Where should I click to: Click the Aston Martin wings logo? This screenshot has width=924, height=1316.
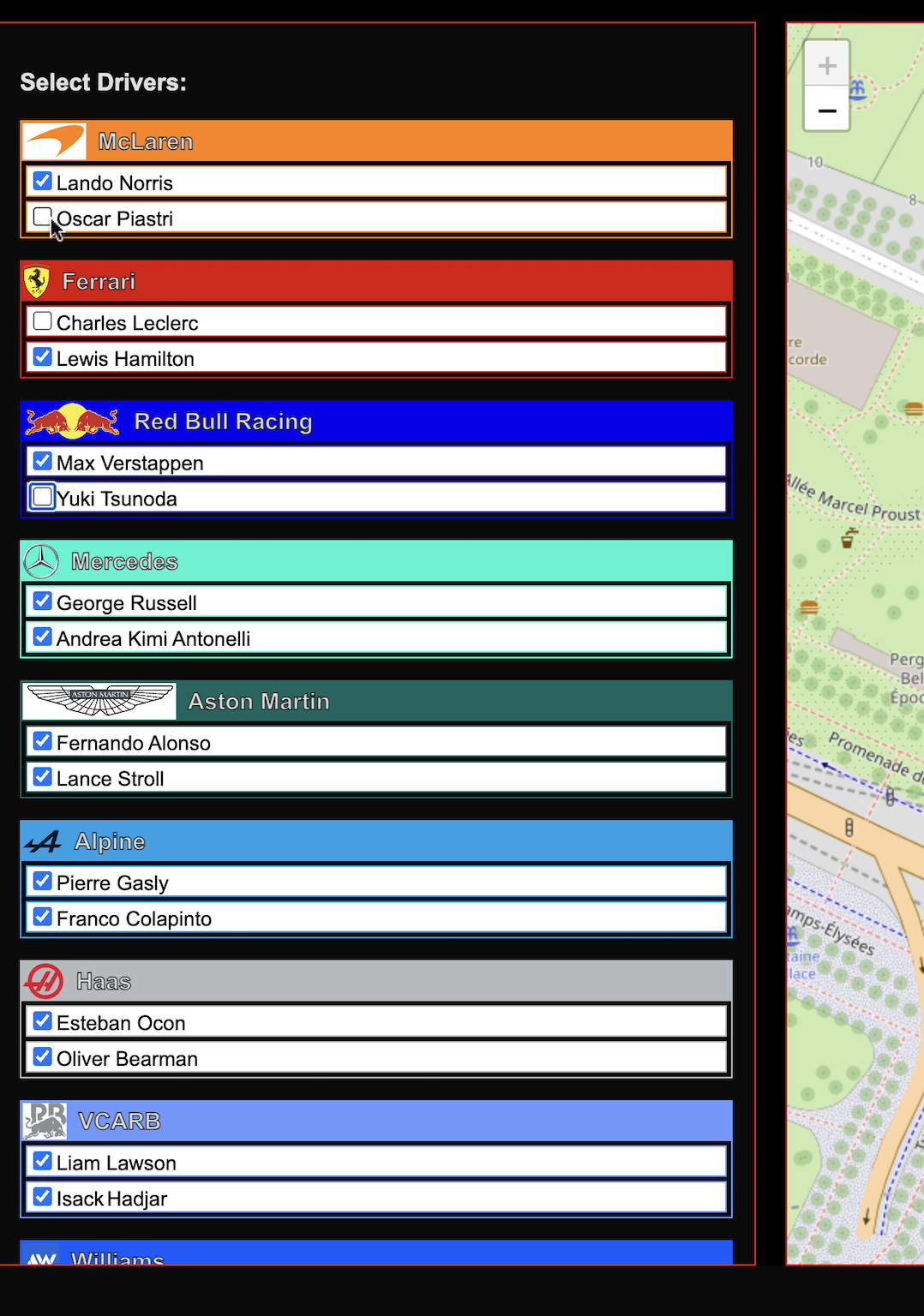pyautogui.click(x=99, y=701)
